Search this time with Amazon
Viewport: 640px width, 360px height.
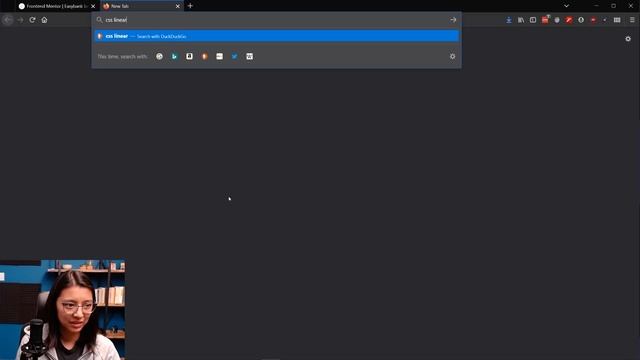click(x=189, y=56)
